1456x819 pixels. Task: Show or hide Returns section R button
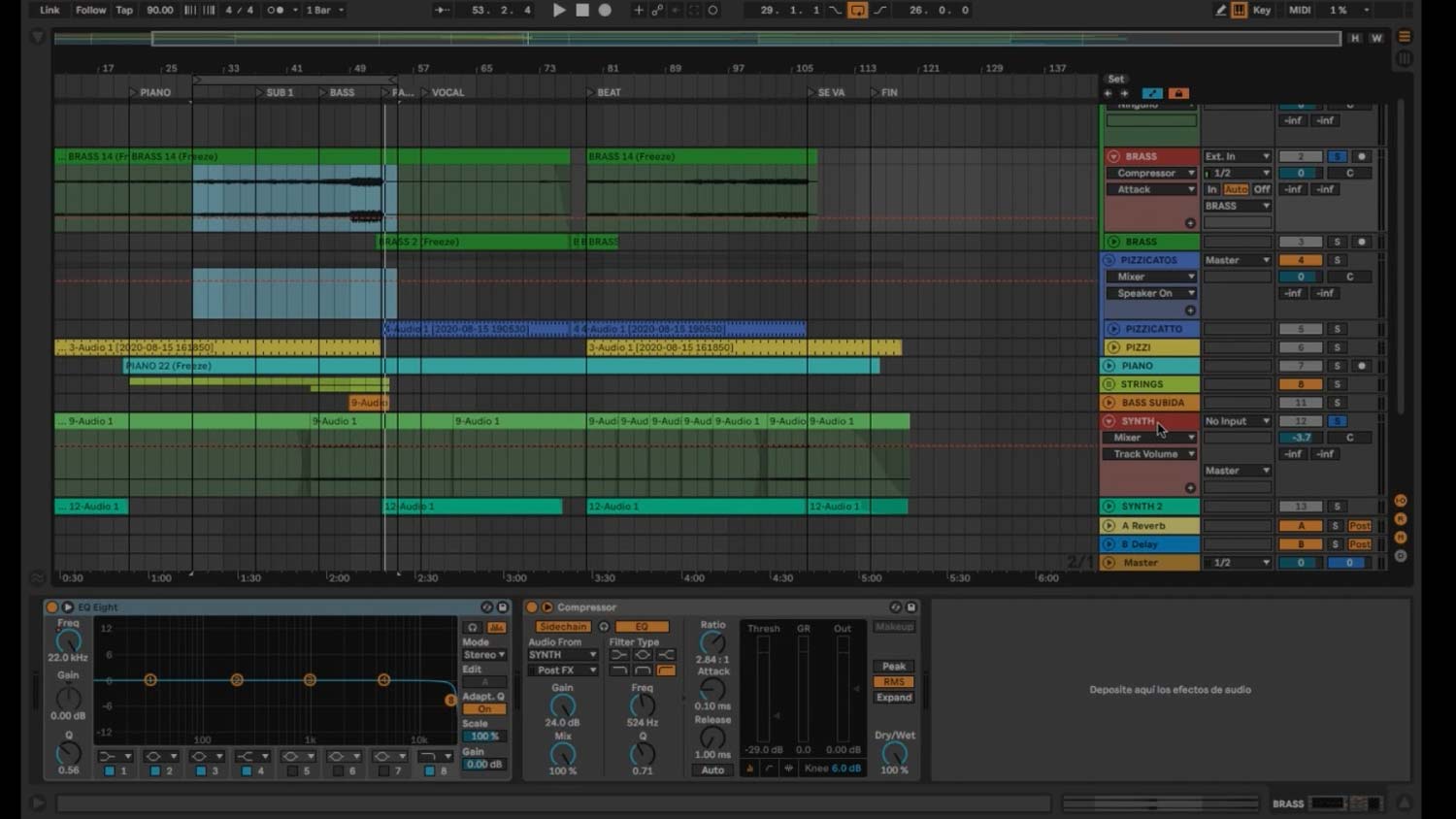pos(1401,519)
